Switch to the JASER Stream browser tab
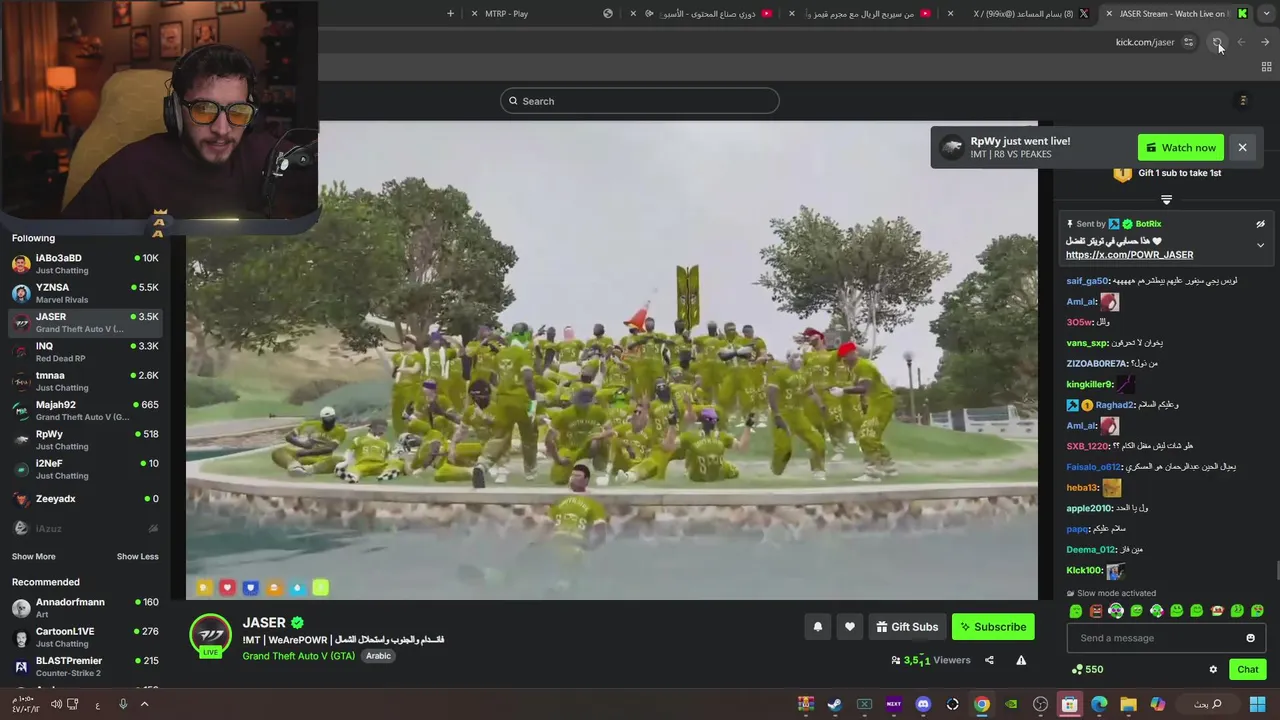Image resolution: width=1280 pixels, height=720 pixels. tap(1178, 14)
